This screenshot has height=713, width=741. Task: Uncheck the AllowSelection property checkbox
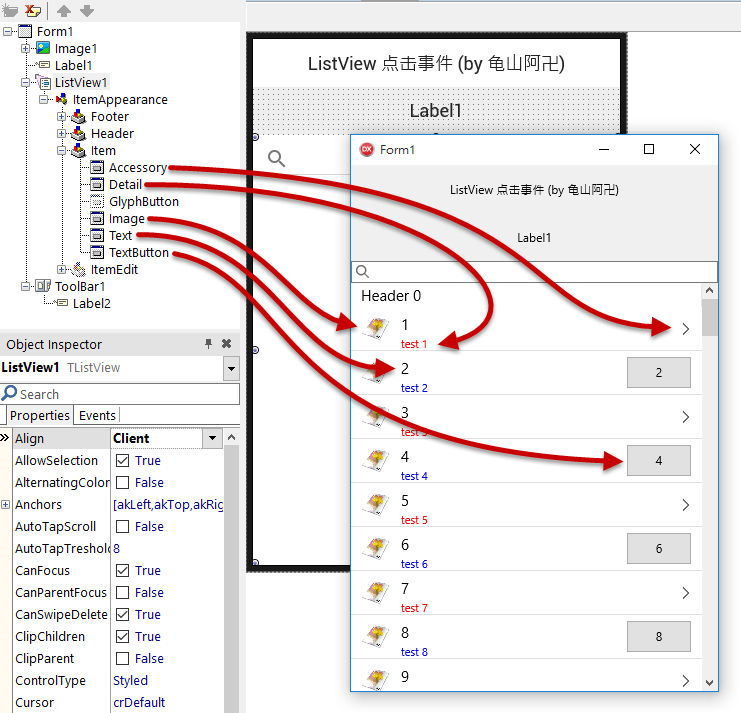[x=122, y=461]
